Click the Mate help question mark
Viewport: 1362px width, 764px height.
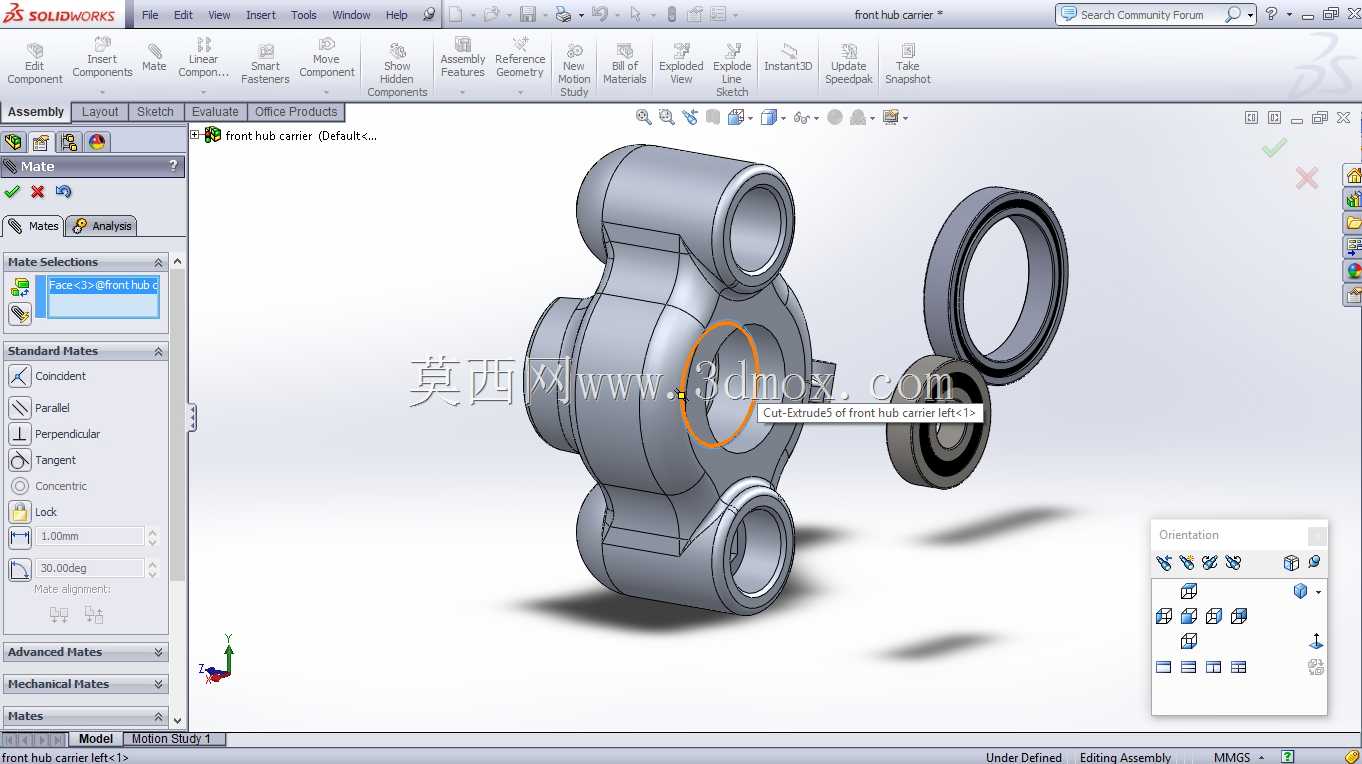174,166
